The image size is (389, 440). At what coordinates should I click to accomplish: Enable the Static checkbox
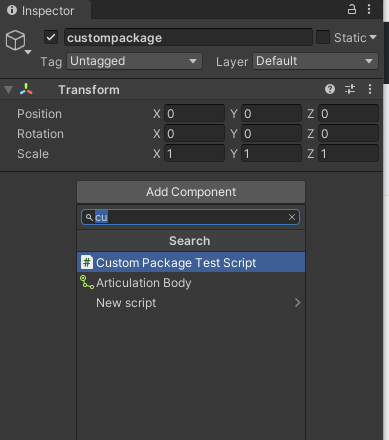(323, 37)
